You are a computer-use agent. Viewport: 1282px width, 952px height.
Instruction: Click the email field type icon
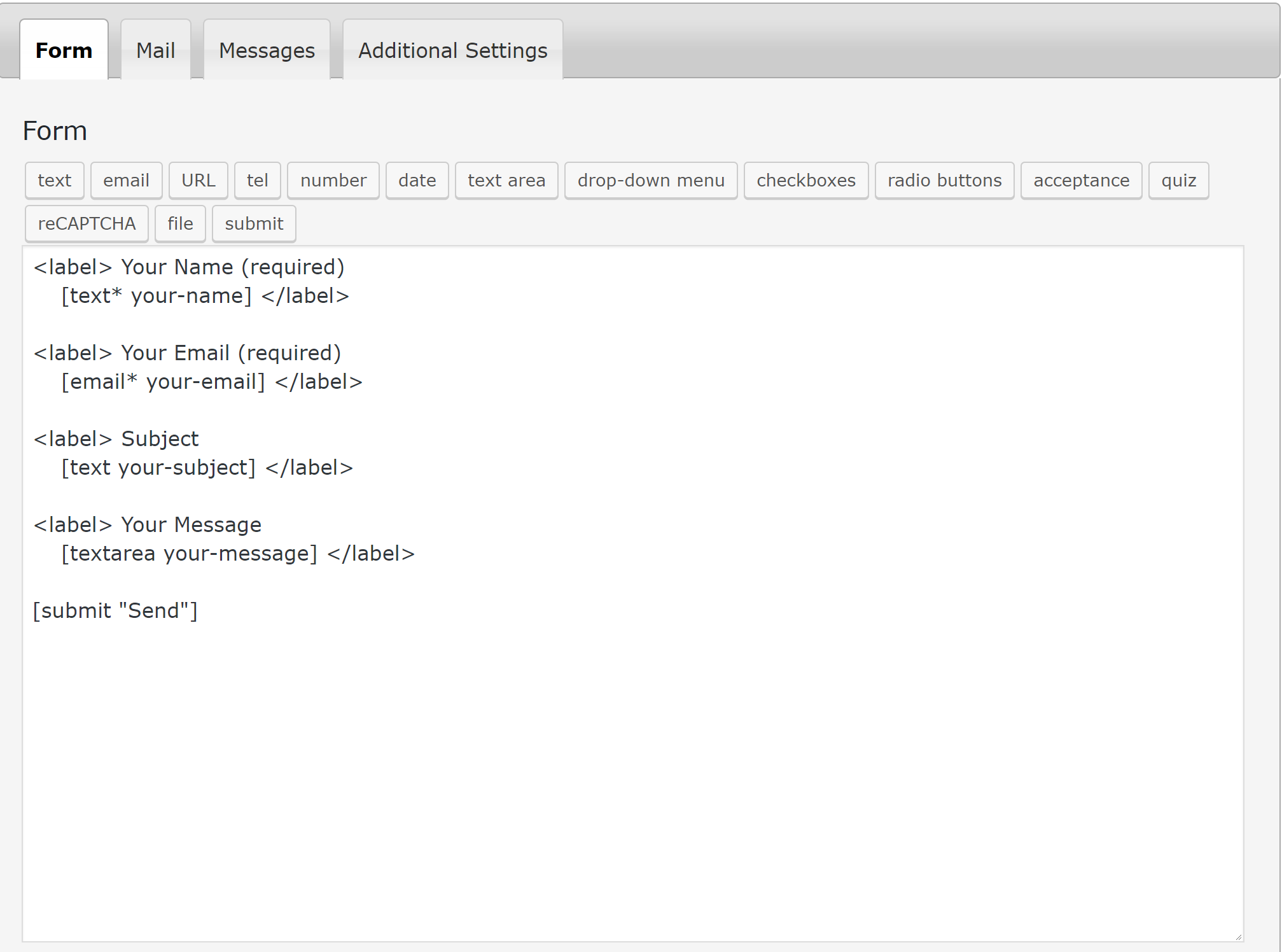point(126,180)
